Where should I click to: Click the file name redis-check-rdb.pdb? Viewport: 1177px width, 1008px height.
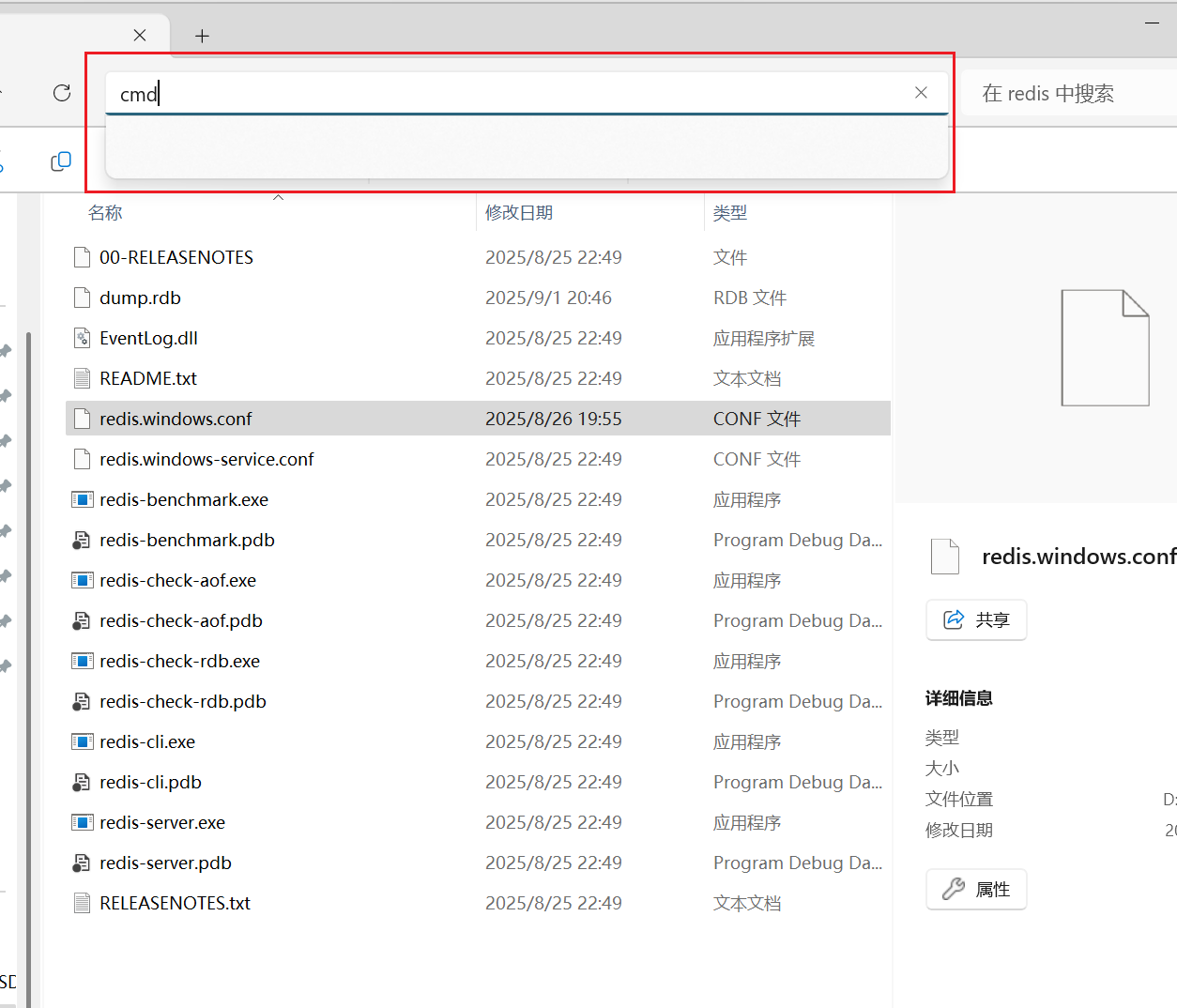click(x=183, y=701)
